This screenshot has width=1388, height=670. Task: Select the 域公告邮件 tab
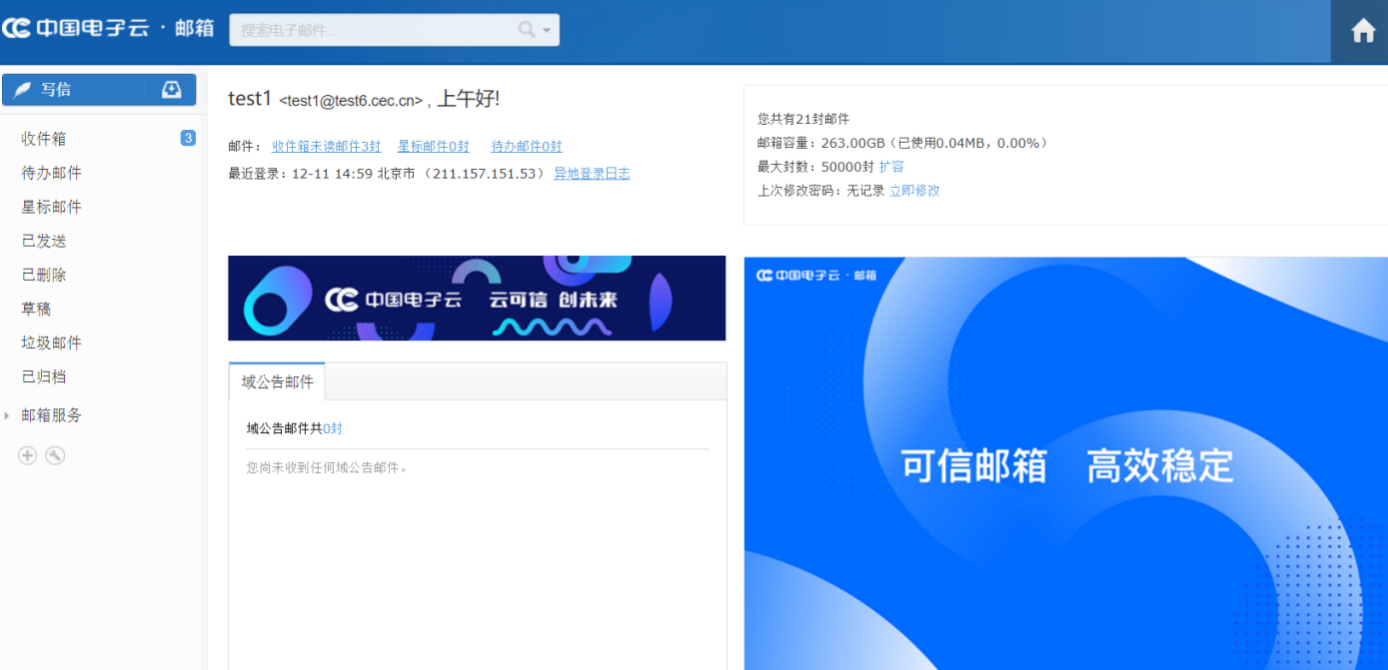[x=277, y=382]
